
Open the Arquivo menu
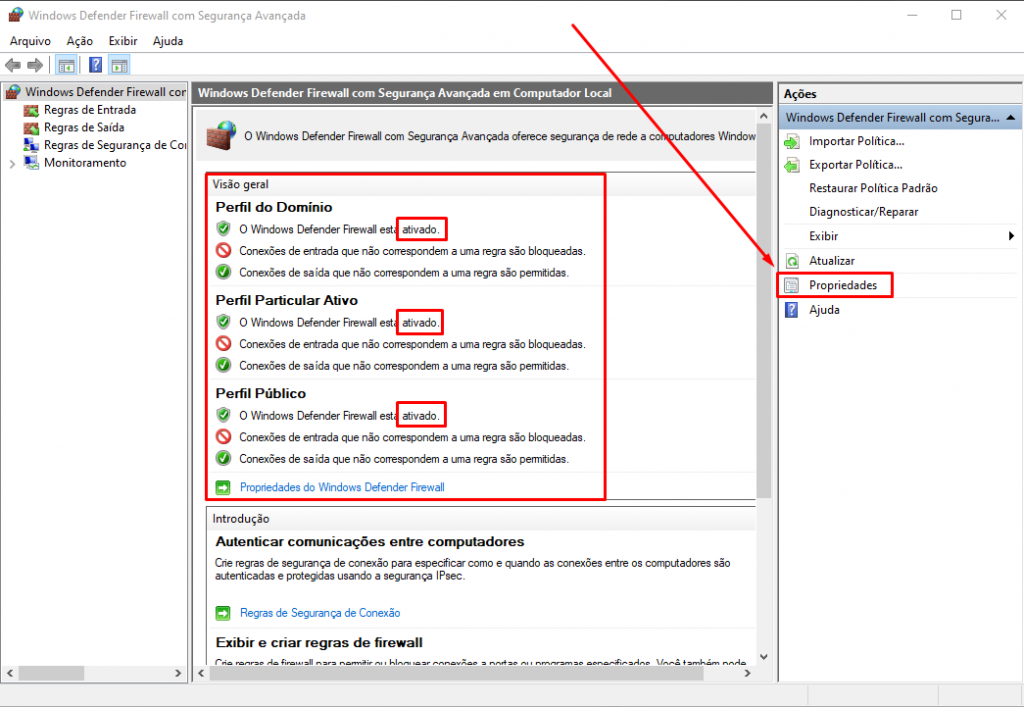point(30,41)
